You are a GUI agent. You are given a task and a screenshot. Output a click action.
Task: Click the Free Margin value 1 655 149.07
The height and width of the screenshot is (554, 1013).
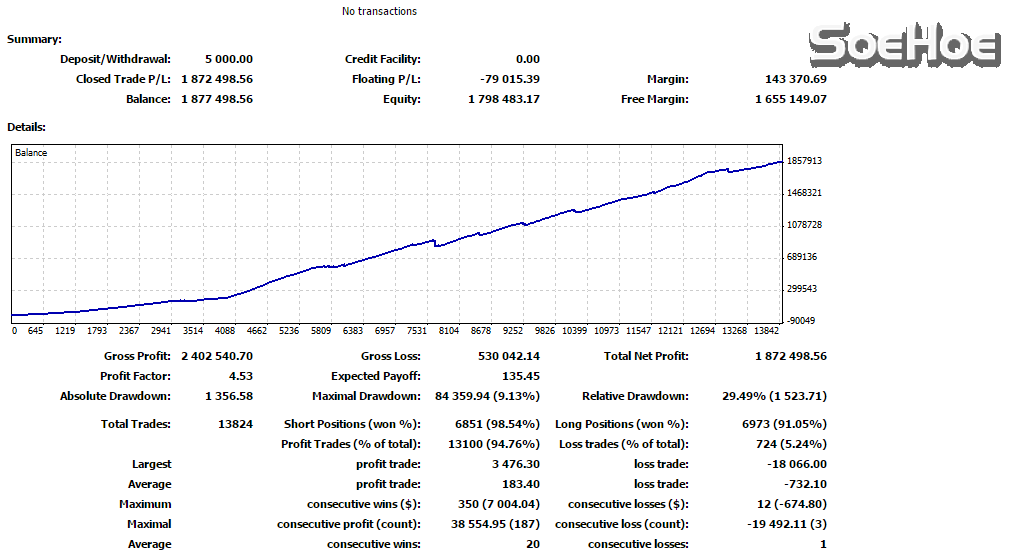pos(791,99)
